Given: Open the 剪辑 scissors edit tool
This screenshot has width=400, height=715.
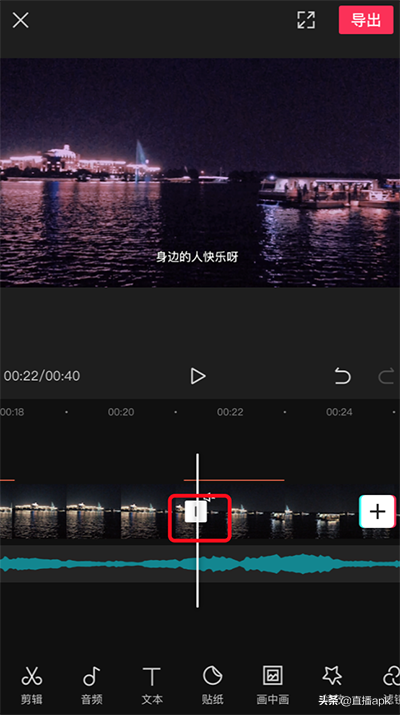Looking at the screenshot, I should pos(31,684).
